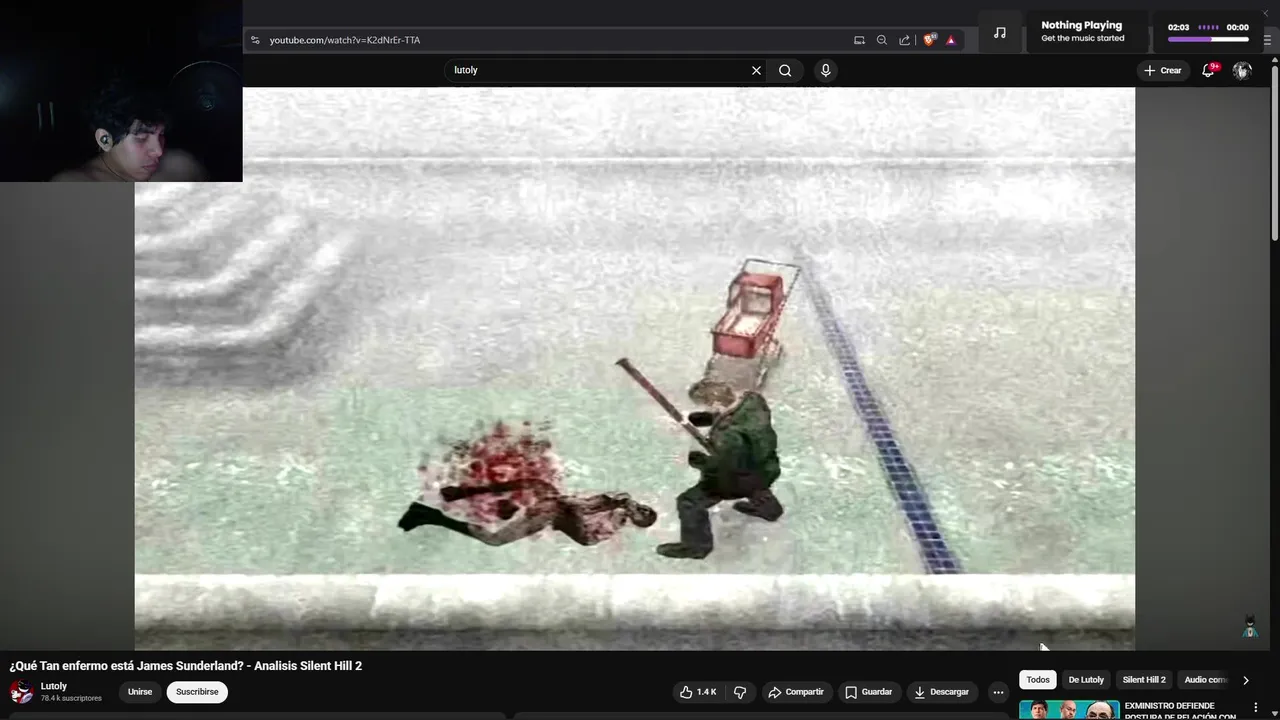Open the EXMINISTRO DEFIENDE recommended video thumbnail
1280x720 pixels.
pyautogui.click(x=1069, y=710)
